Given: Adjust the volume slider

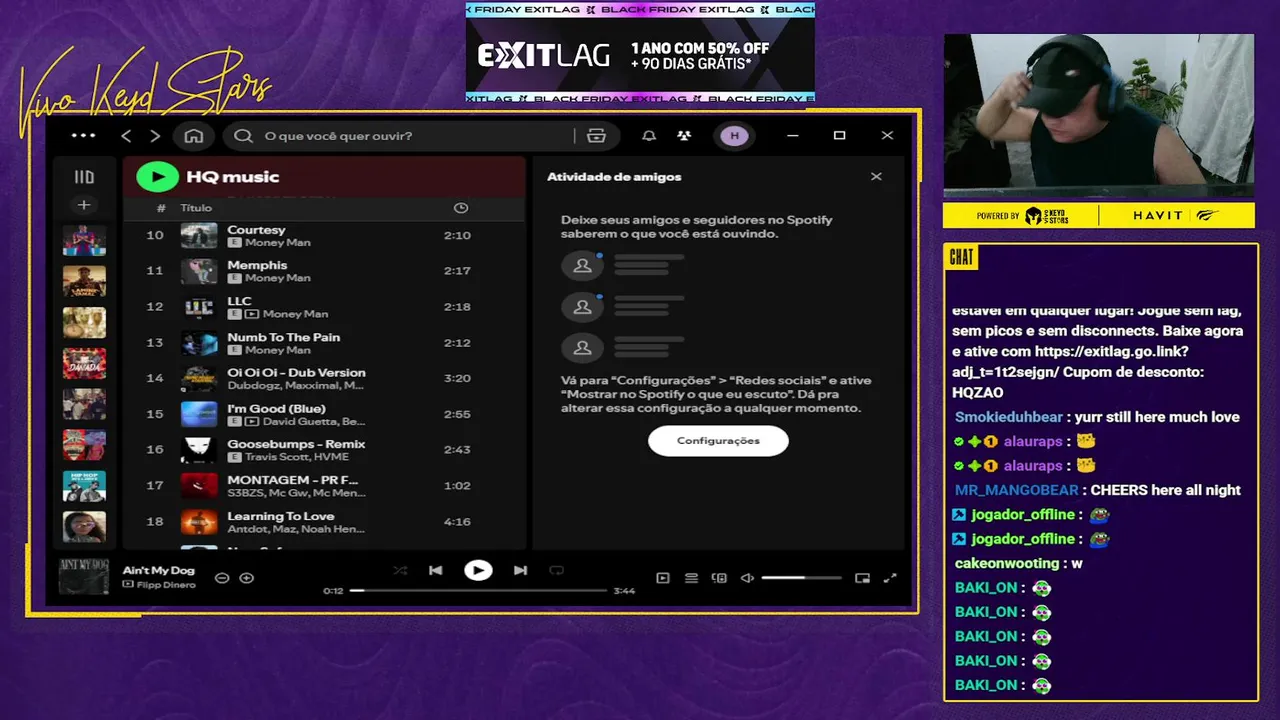Looking at the screenshot, I should point(801,578).
